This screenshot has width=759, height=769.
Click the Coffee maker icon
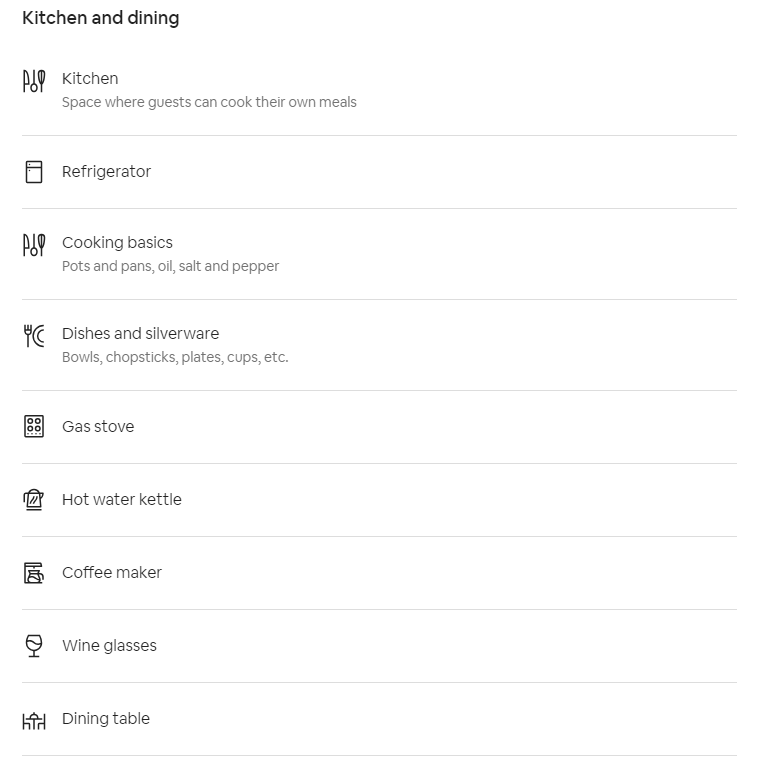(34, 573)
